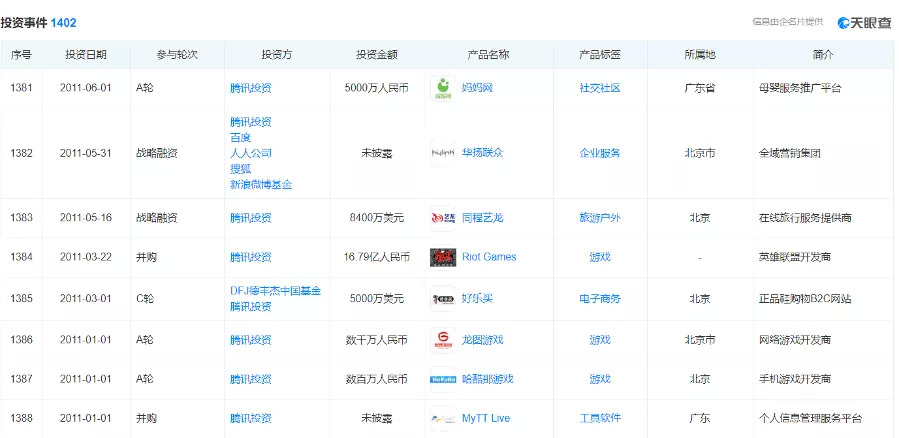Click 腾讯投资 investor in row 1386
The width and height of the screenshot is (899, 438).
coord(251,340)
